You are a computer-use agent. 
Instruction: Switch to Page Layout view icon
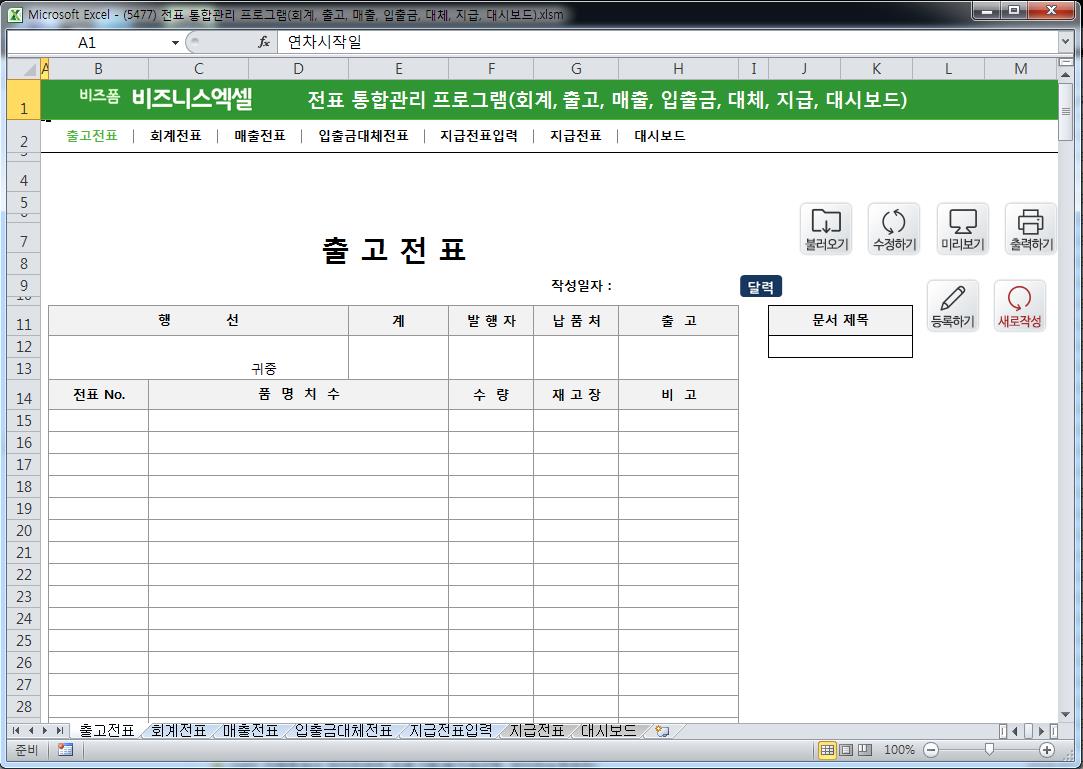point(846,750)
